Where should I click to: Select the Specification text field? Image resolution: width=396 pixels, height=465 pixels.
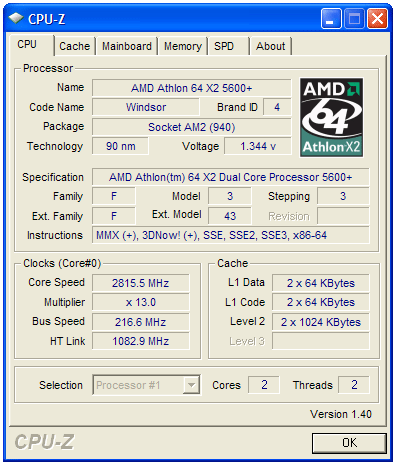(231, 177)
